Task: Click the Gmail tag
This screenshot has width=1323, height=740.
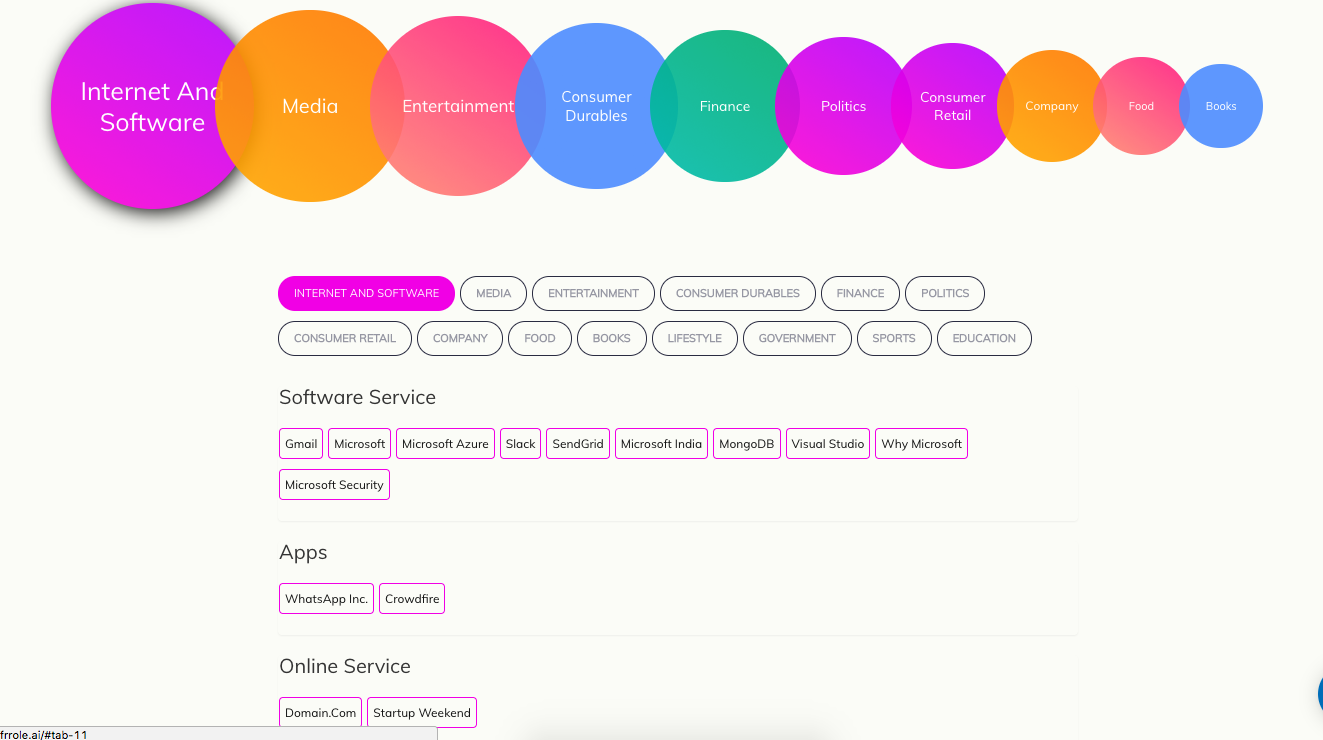Action: point(301,444)
